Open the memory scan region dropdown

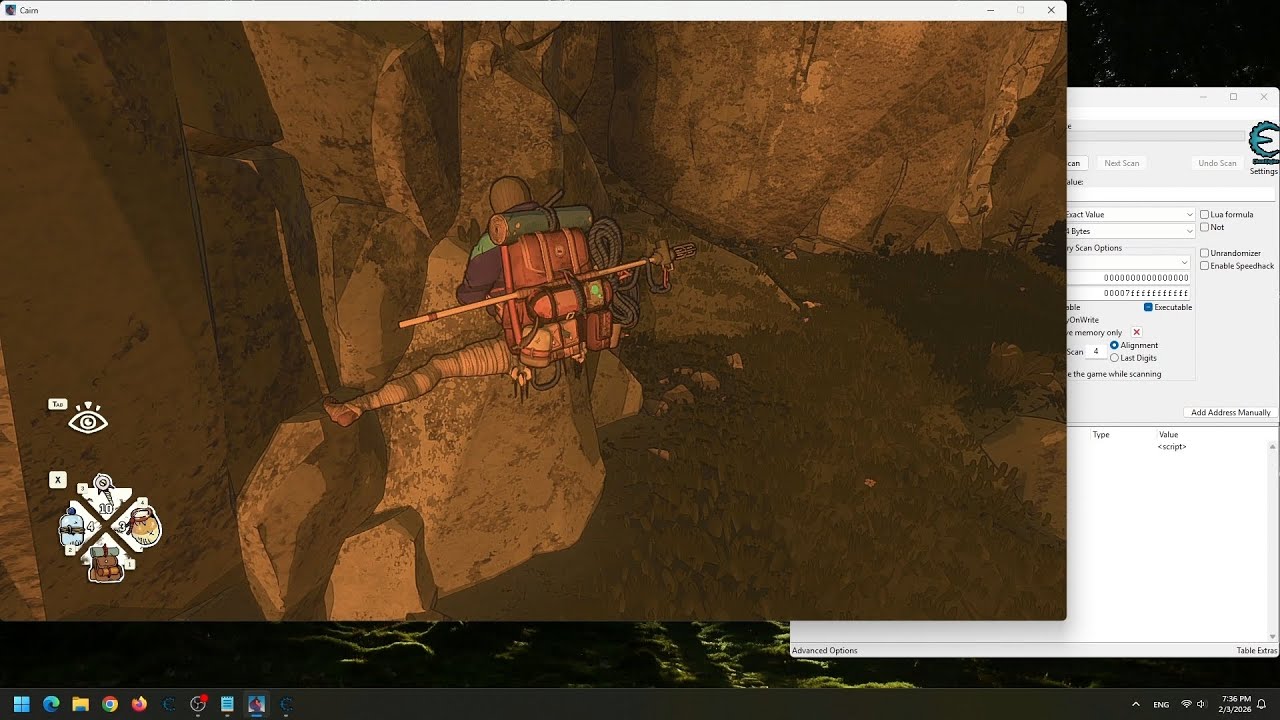click(x=1130, y=262)
